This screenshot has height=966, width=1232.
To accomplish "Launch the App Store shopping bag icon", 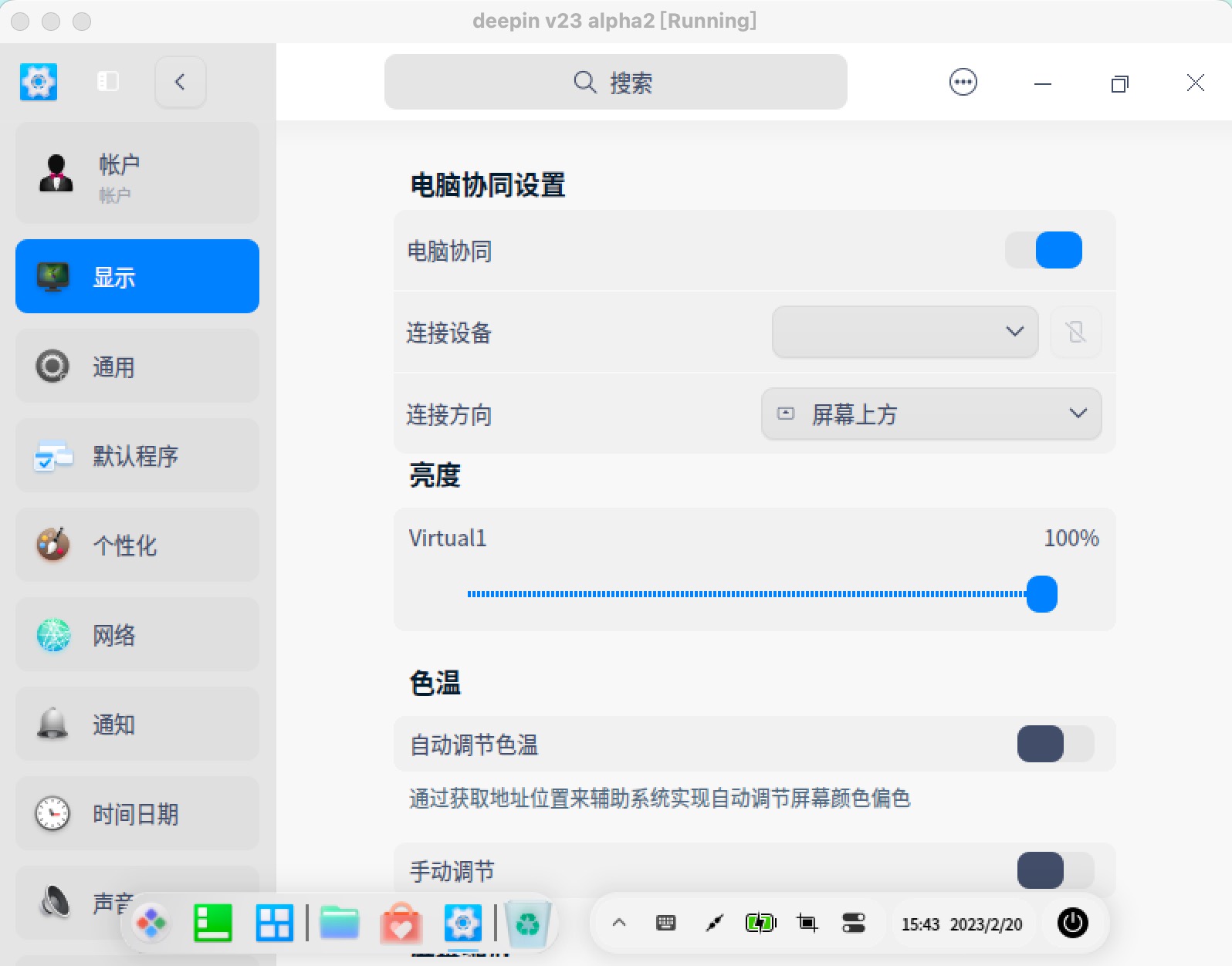I will point(401,923).
